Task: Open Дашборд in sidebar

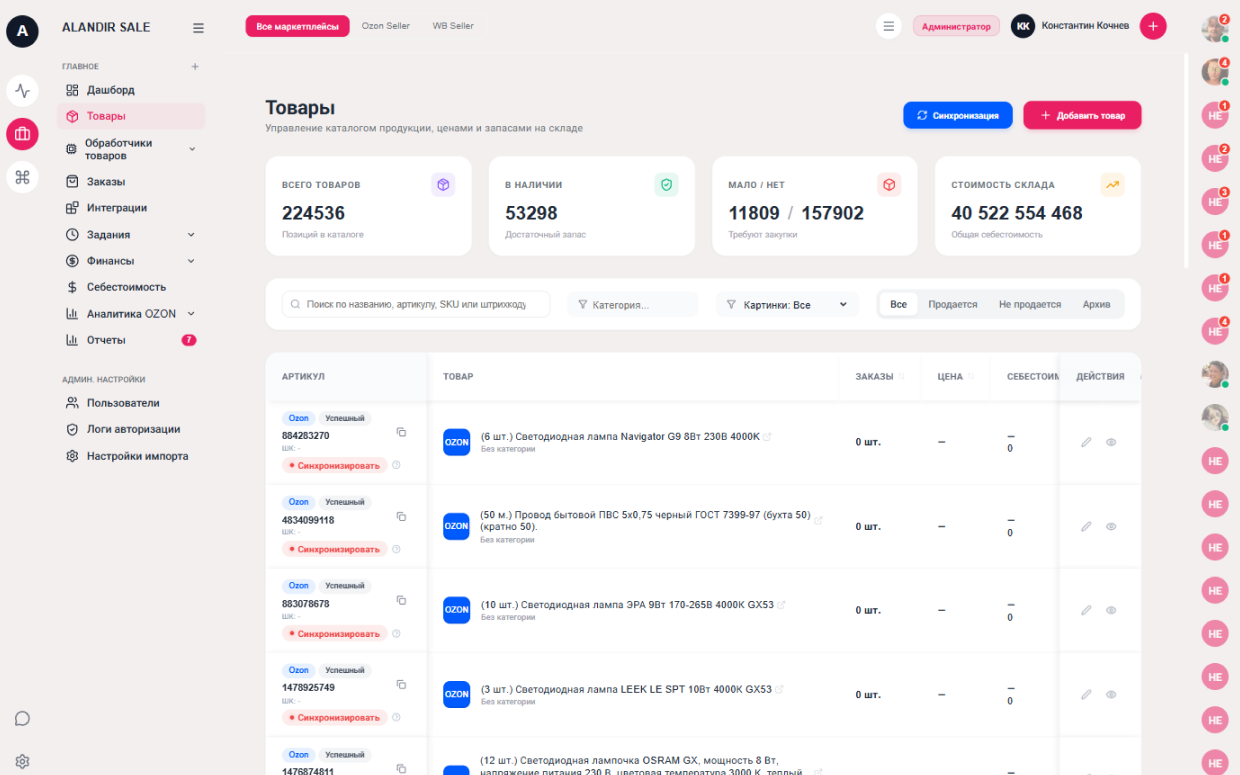Action: click(131, 90)
